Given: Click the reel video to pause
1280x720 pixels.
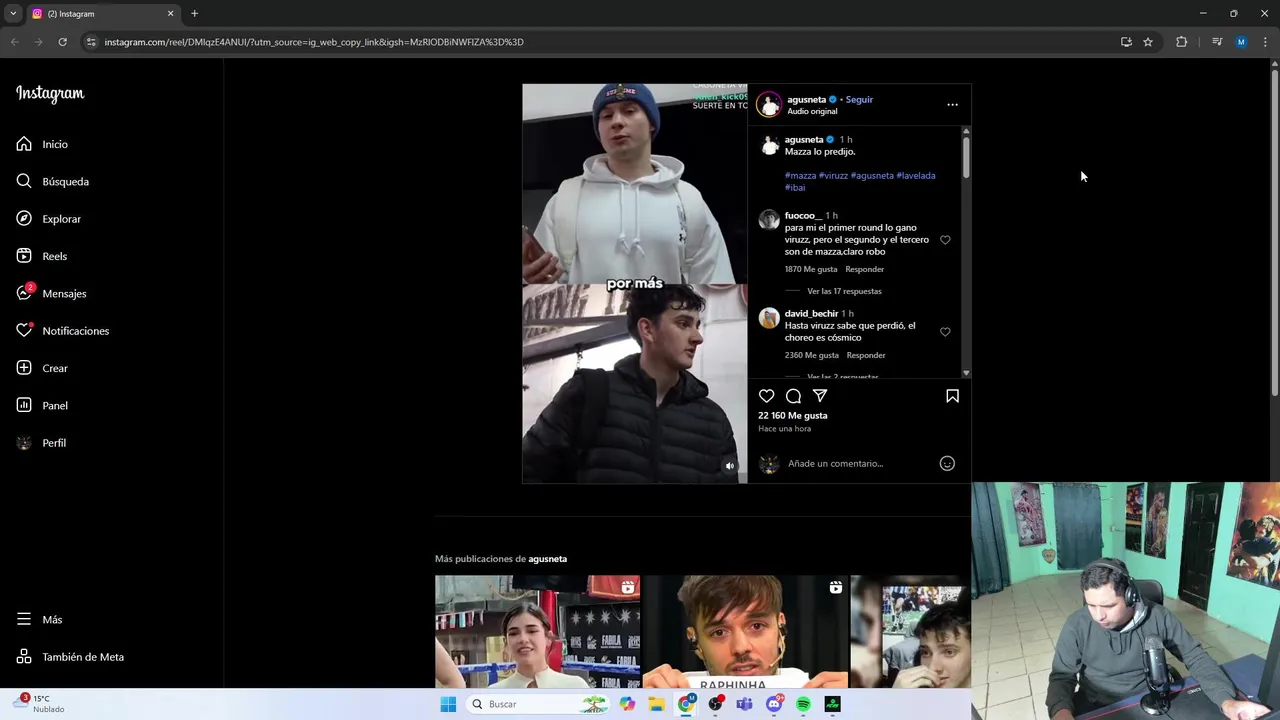Looking at the screenshot, I should pos(635,283).
